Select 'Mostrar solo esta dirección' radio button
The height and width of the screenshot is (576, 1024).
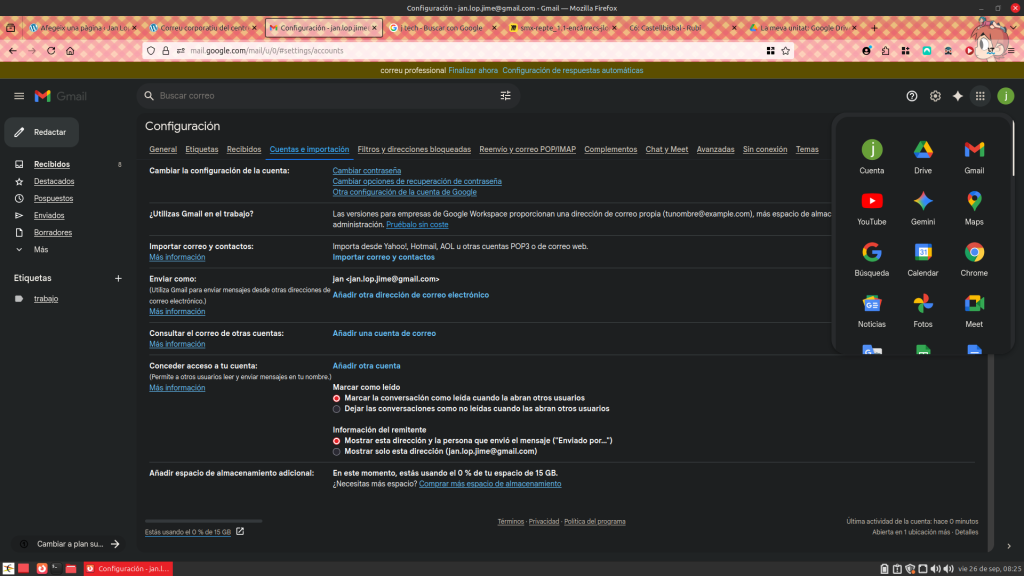coord(336,452)
